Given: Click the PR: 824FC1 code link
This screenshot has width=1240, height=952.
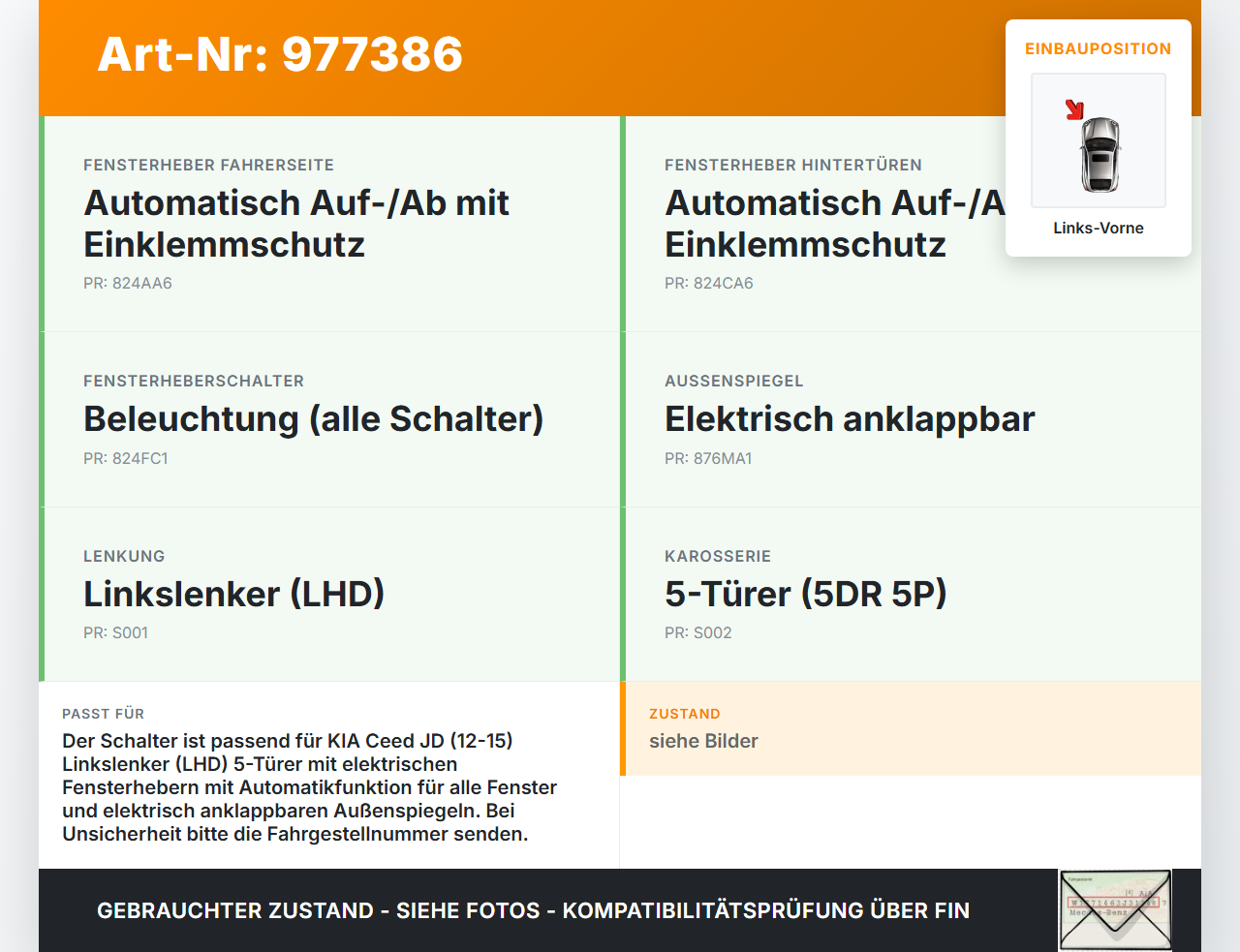Looking at the screenshot, I should pyautogui.click(x=126, y=458).
